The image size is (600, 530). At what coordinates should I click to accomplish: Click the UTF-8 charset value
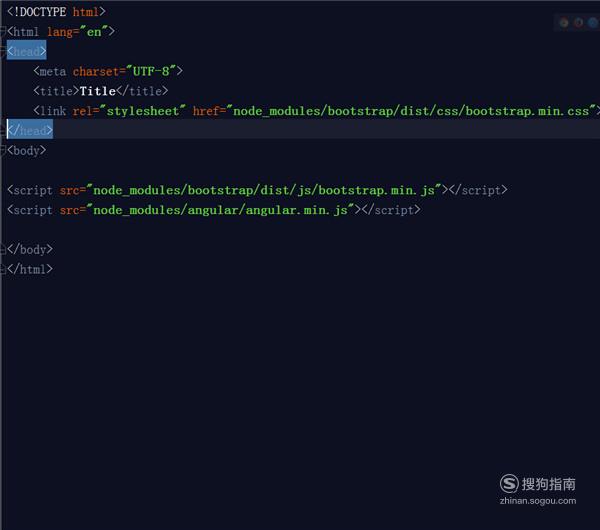click(151, 71)
